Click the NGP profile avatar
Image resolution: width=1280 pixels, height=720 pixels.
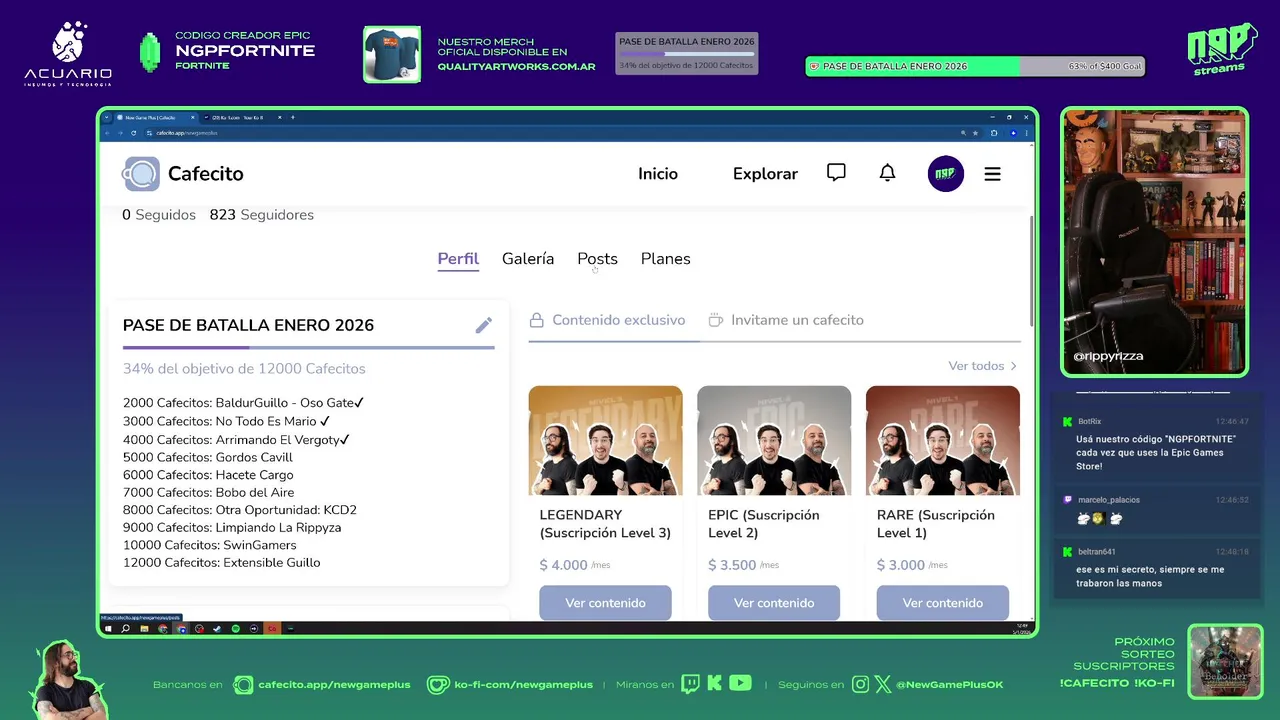tap(945, 174)
